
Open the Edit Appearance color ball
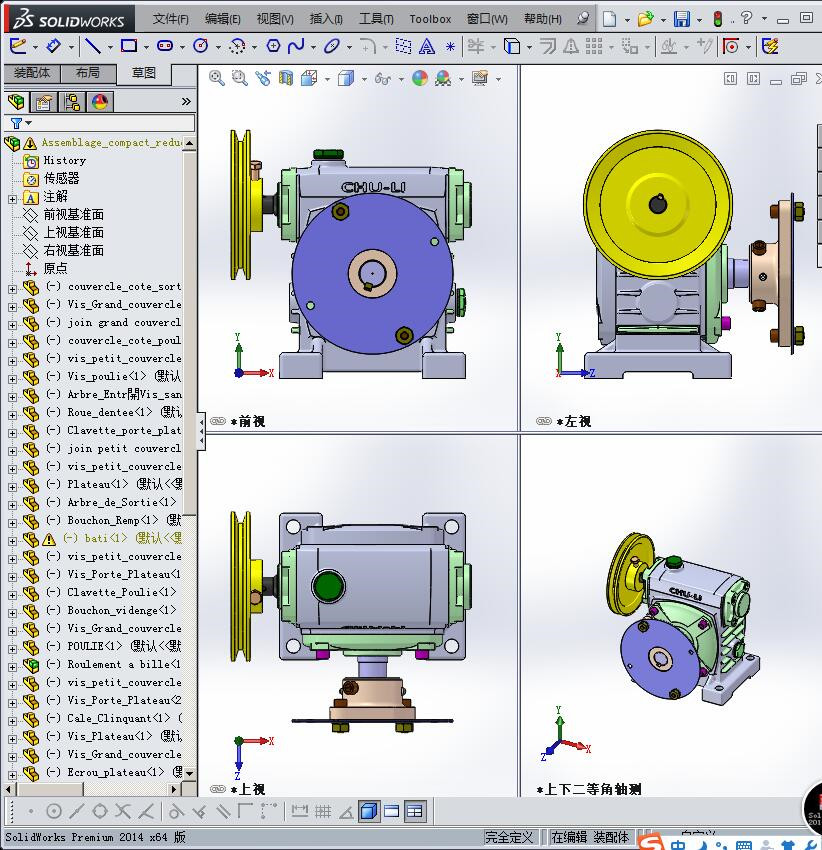pos(420,79)
